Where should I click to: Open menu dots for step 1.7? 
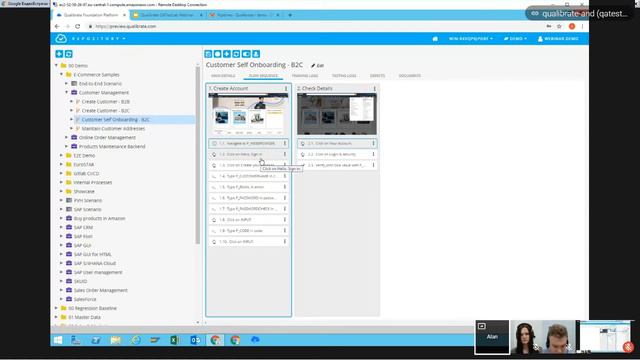(x=284, y=209)
